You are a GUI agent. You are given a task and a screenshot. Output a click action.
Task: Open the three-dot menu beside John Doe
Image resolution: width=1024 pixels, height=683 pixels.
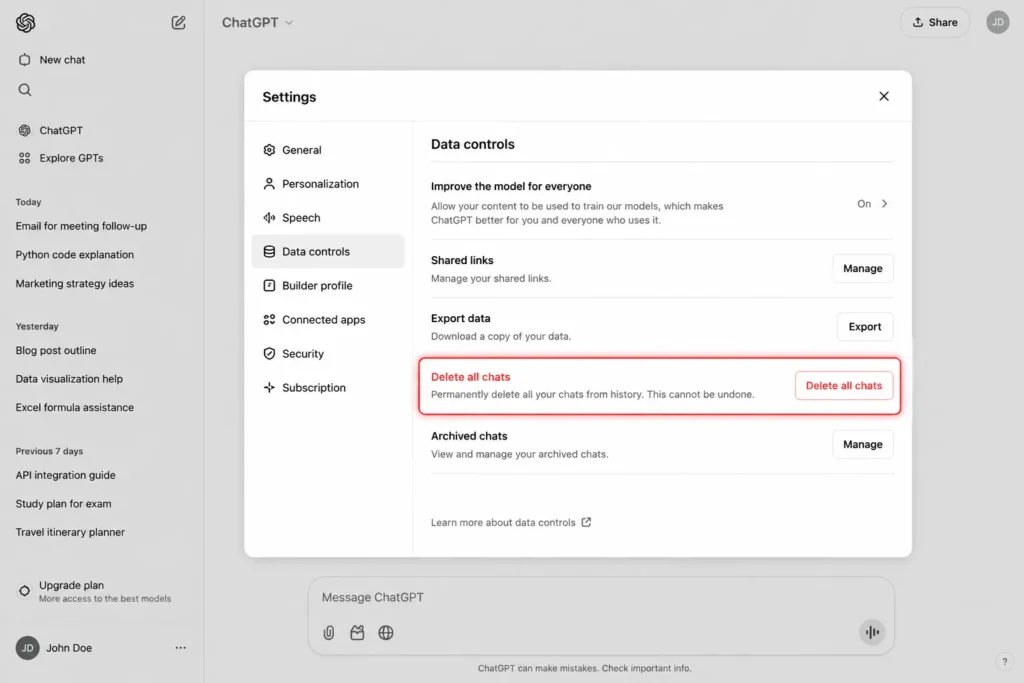click(180, 648)
